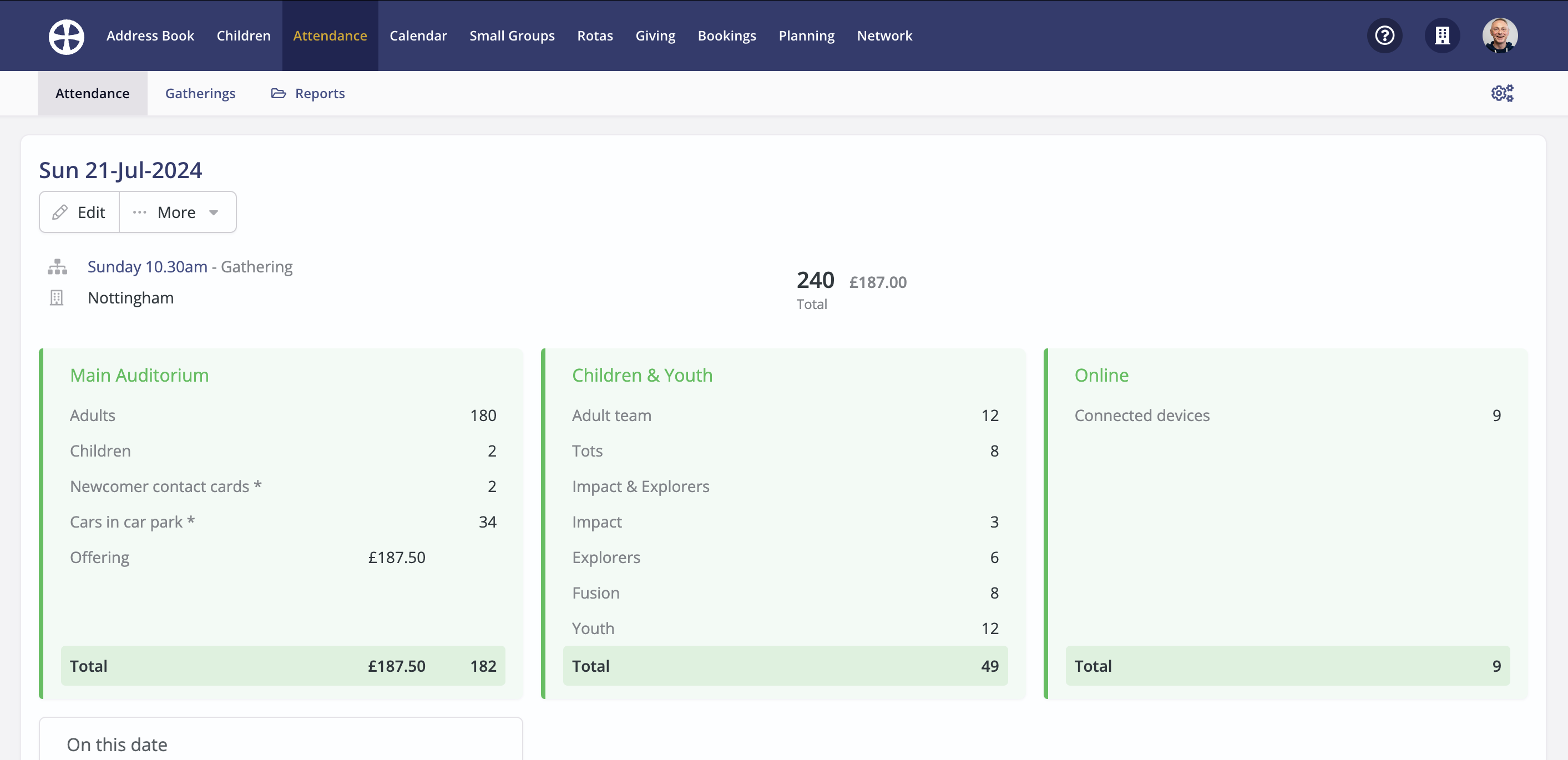Go to the Children module
The width and height of the screenshot is (1568, 760).
point(244,36)
